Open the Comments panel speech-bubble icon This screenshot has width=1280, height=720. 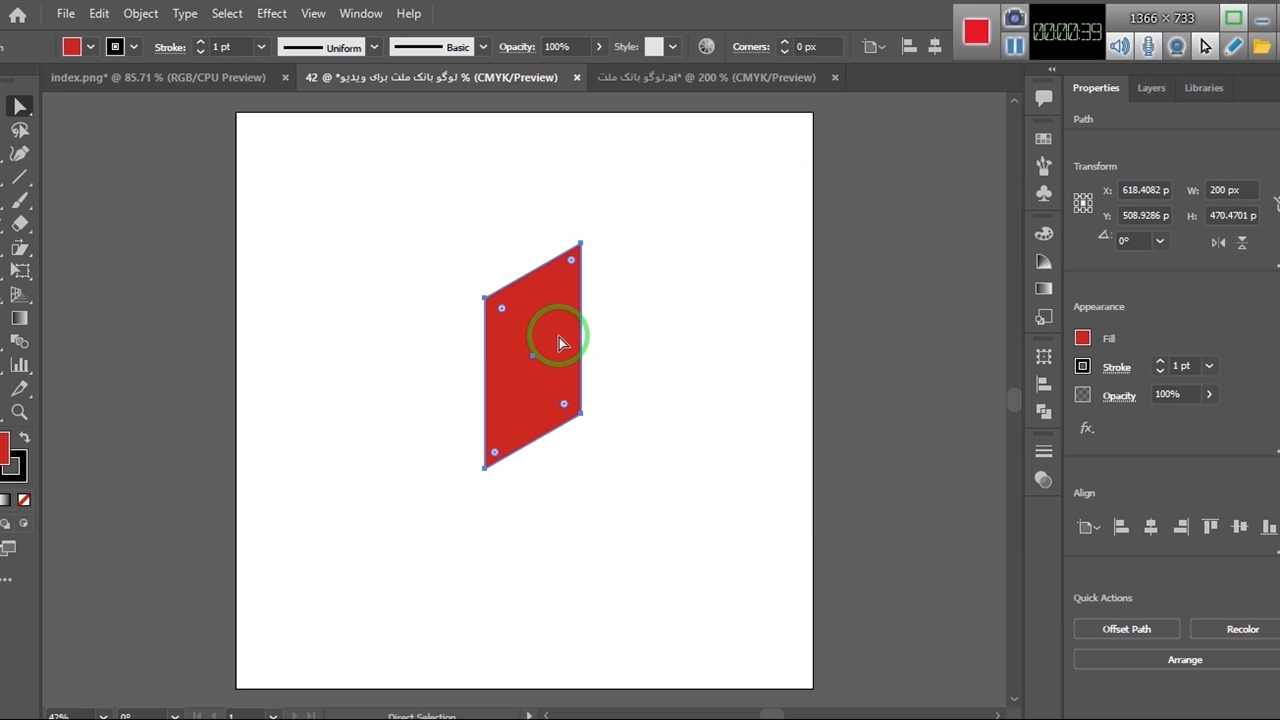click(1044, 98)
